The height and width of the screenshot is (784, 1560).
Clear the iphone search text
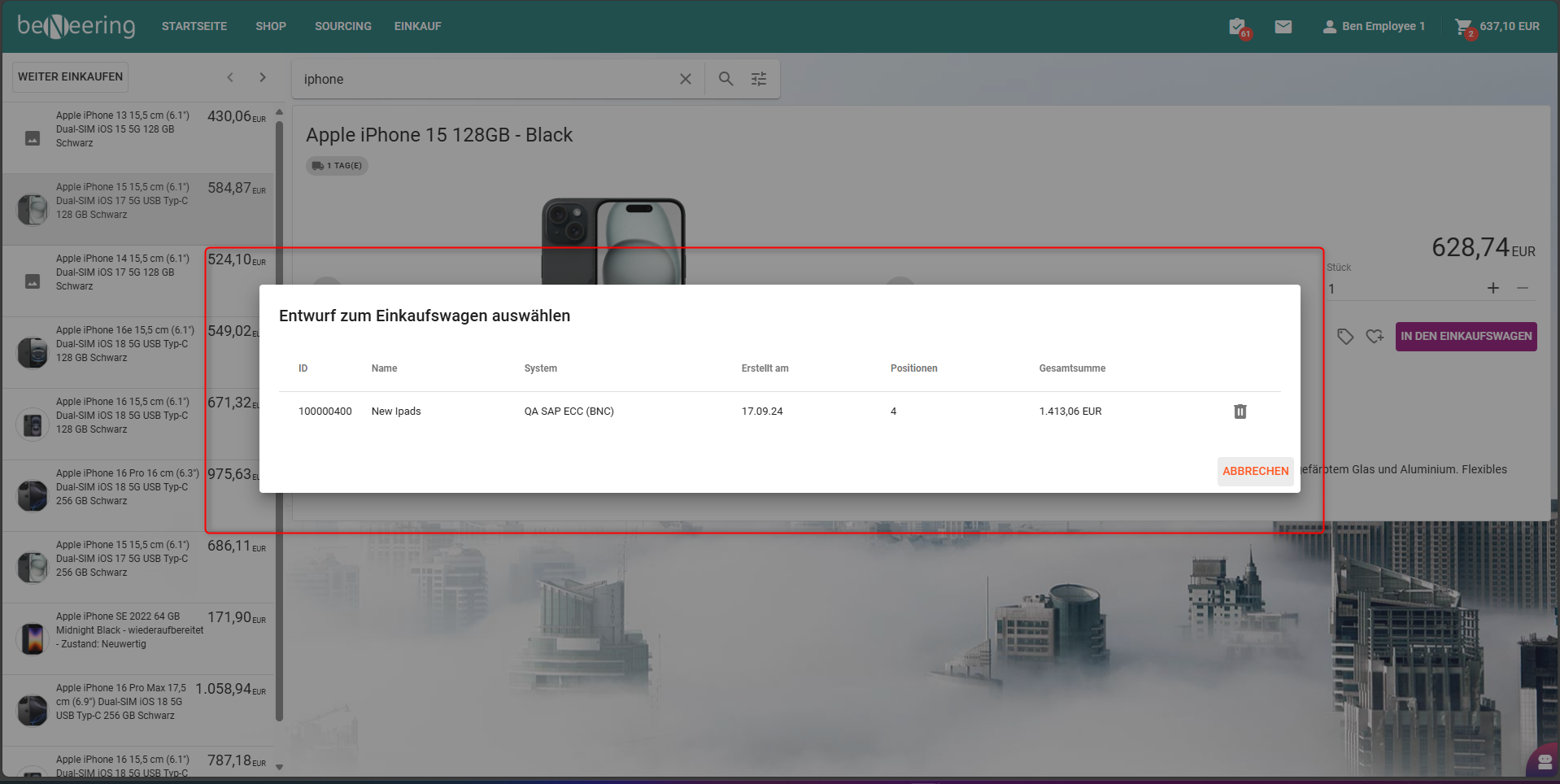point(686,79)
